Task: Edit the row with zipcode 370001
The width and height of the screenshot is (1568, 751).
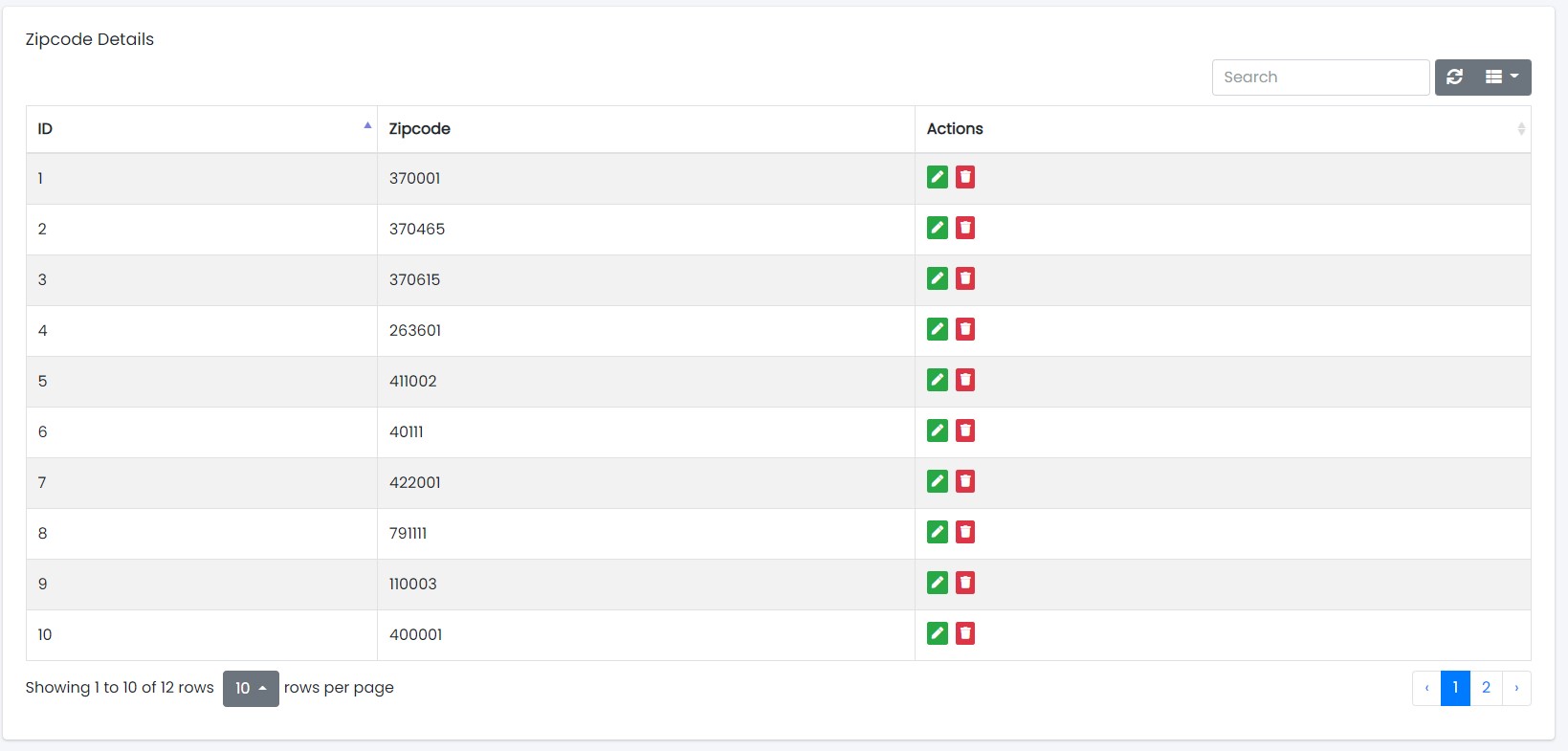Action: 937,177
